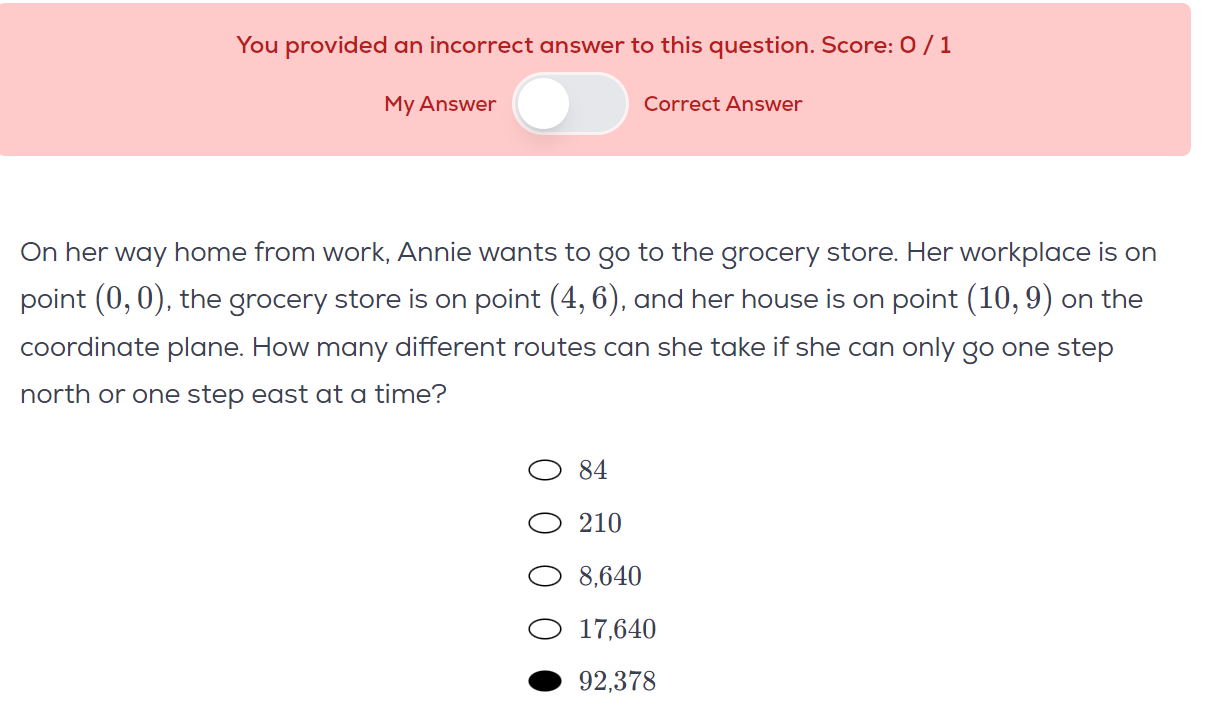
Task: Click the "Score: 0 / 1" text
Action: tap(886, 45)
